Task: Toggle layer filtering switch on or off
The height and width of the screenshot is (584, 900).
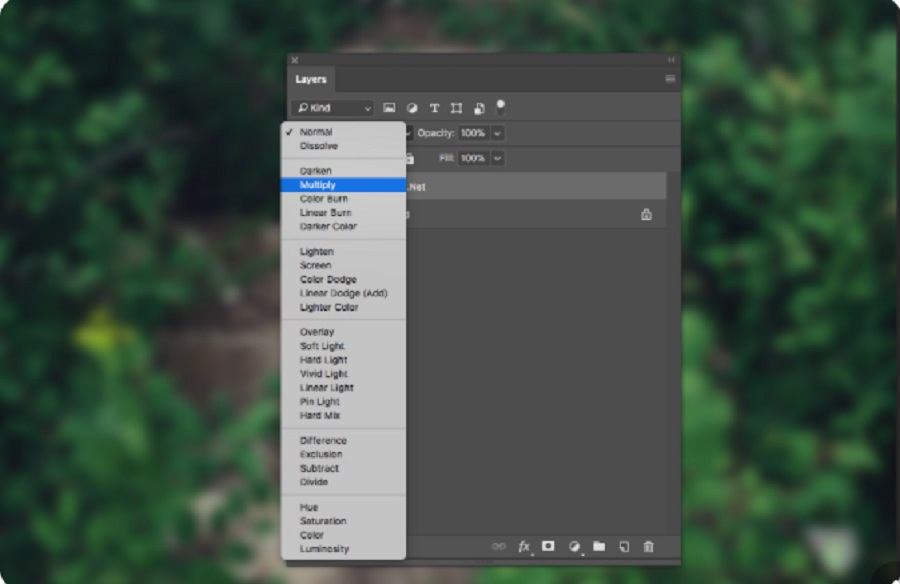Action: pos(501,106)
